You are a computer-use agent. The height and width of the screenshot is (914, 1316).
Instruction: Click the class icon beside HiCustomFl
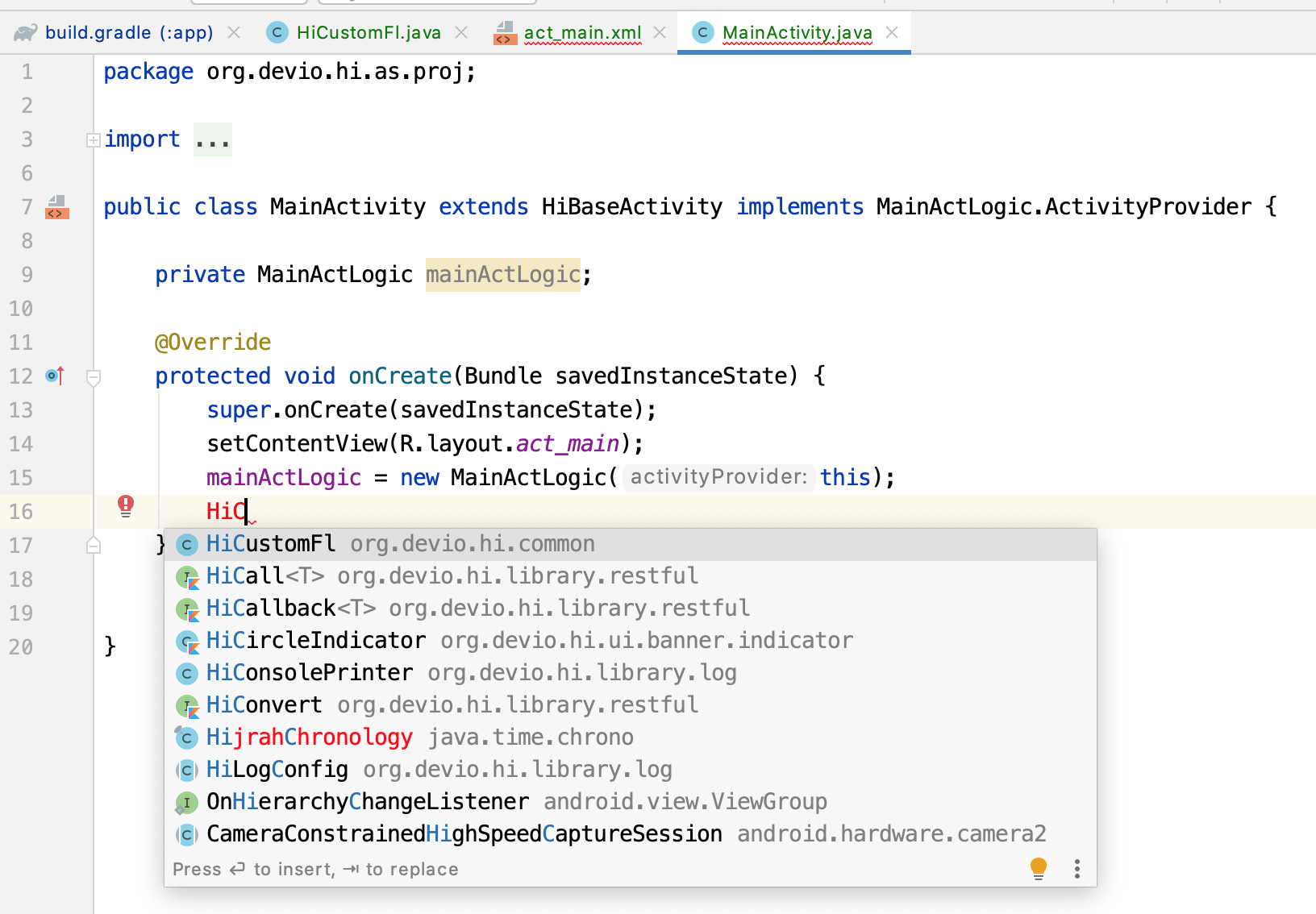pos(187,545)
